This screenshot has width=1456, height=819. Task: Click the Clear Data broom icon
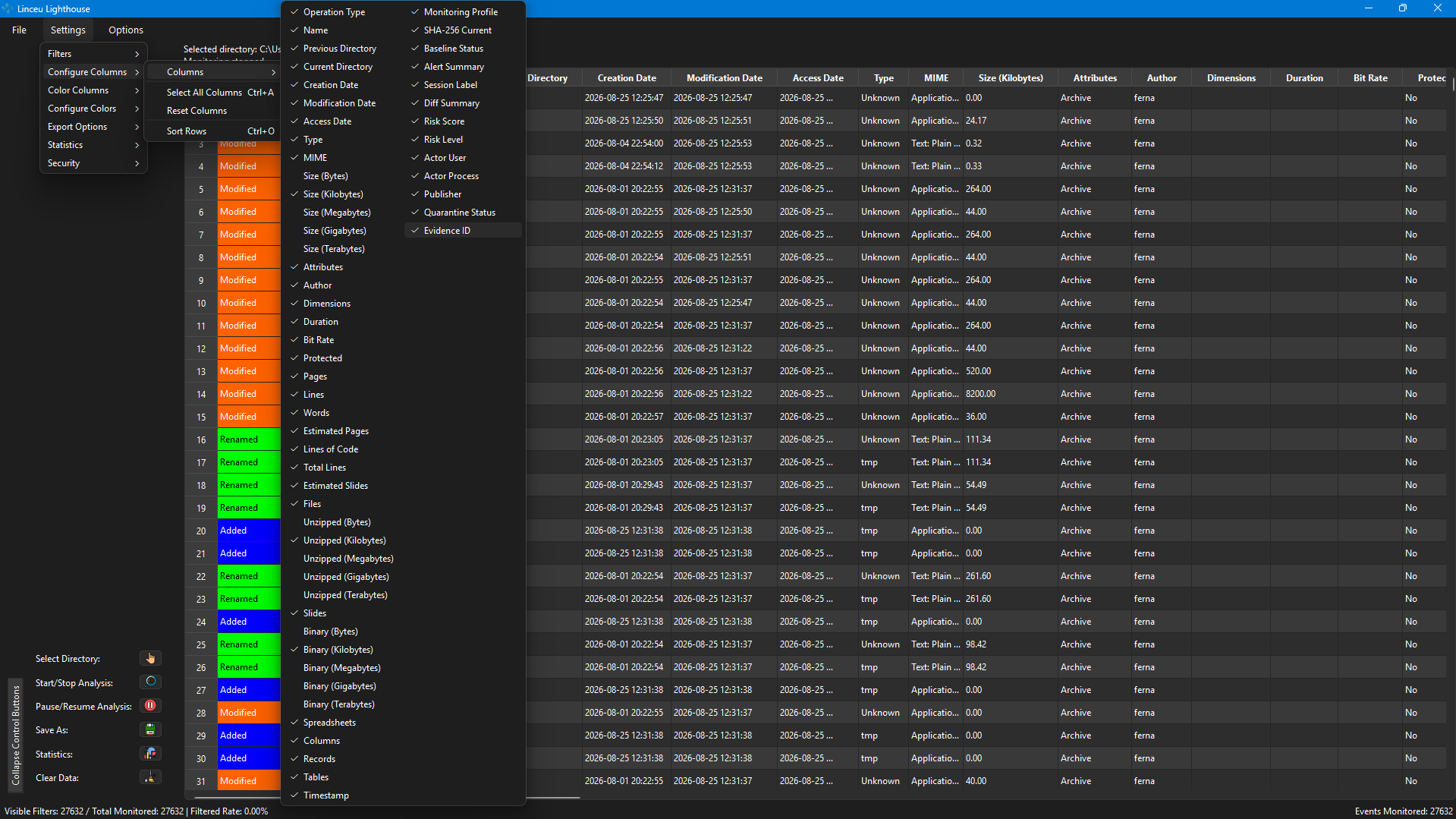tap(150, 777)
